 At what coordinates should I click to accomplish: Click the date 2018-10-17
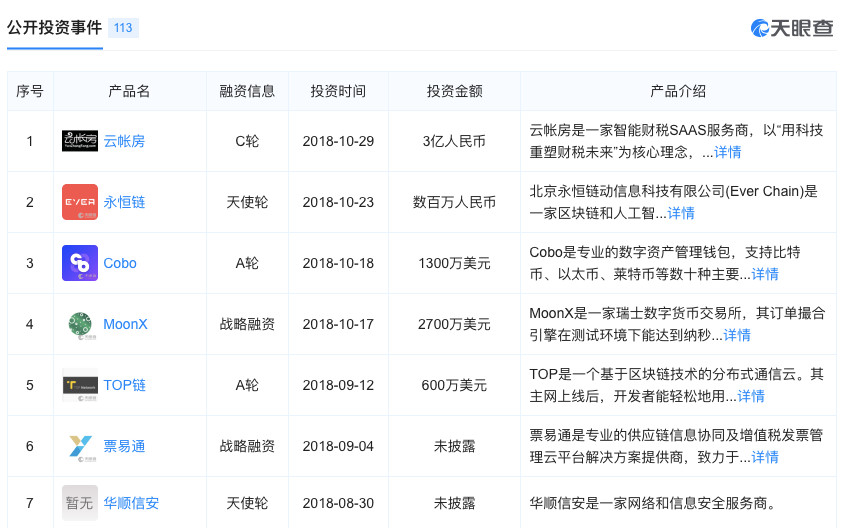[x=338, y=324]
